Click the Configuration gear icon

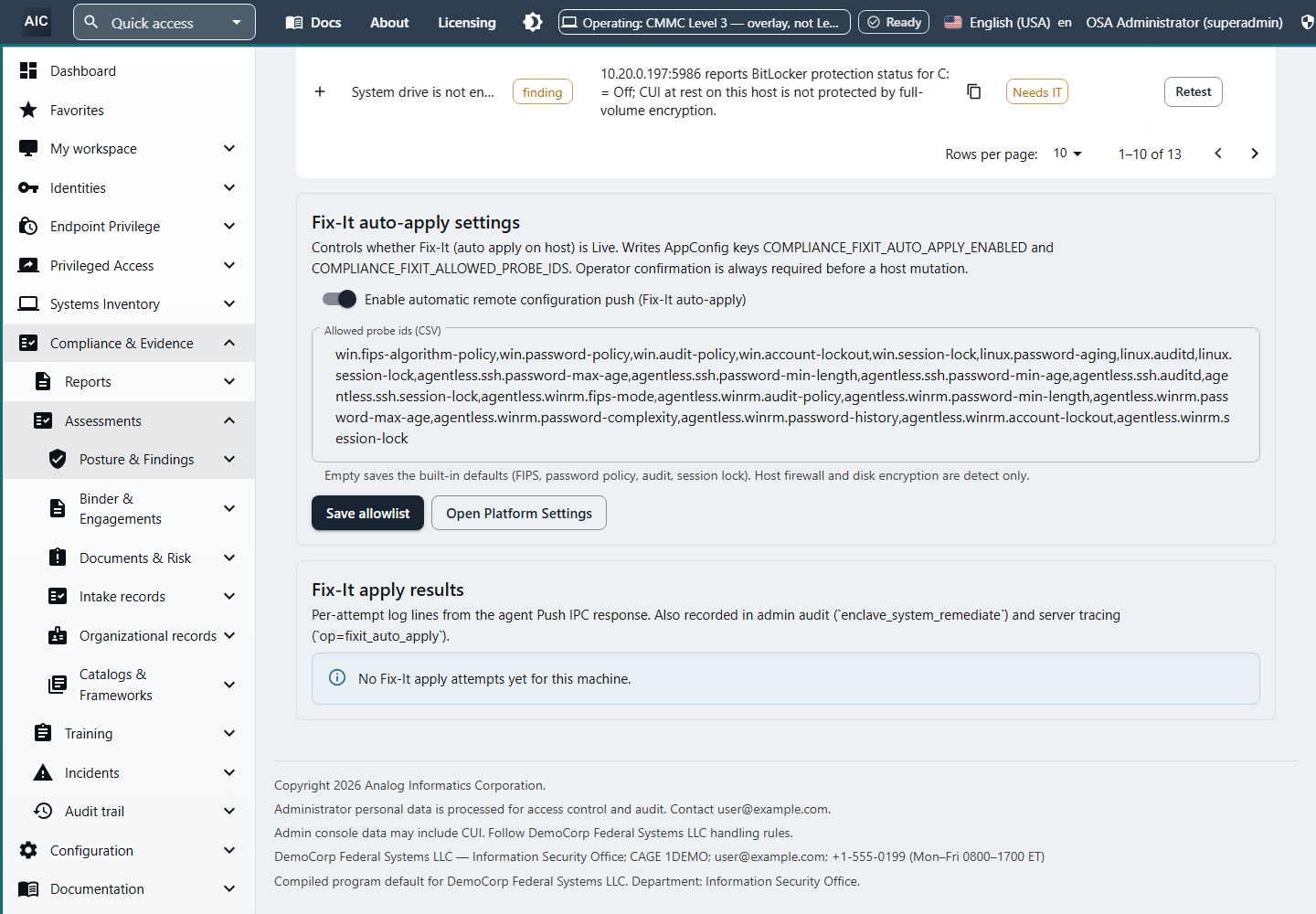[x=28, y=850]
